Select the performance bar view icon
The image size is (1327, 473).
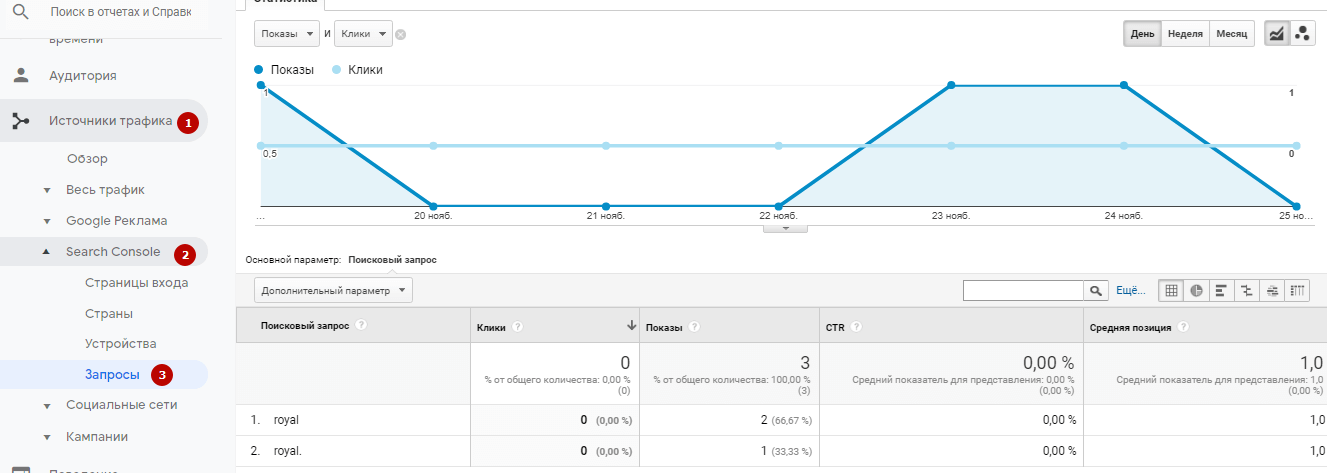pos(1221,290)
